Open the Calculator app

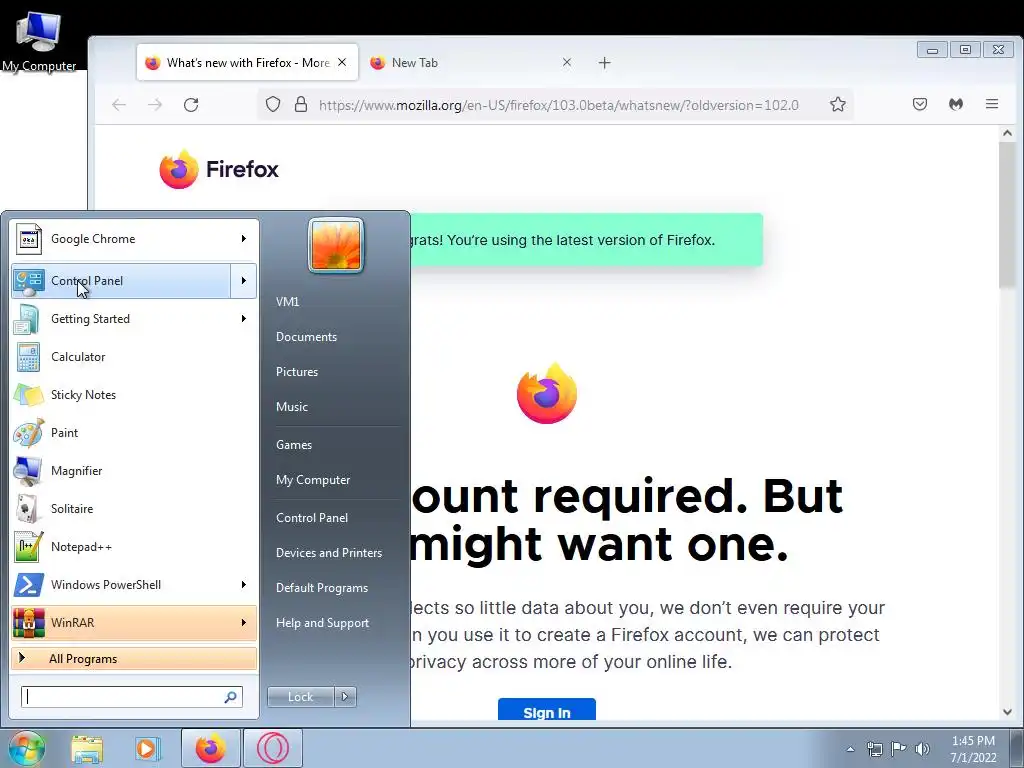point(134,357)
